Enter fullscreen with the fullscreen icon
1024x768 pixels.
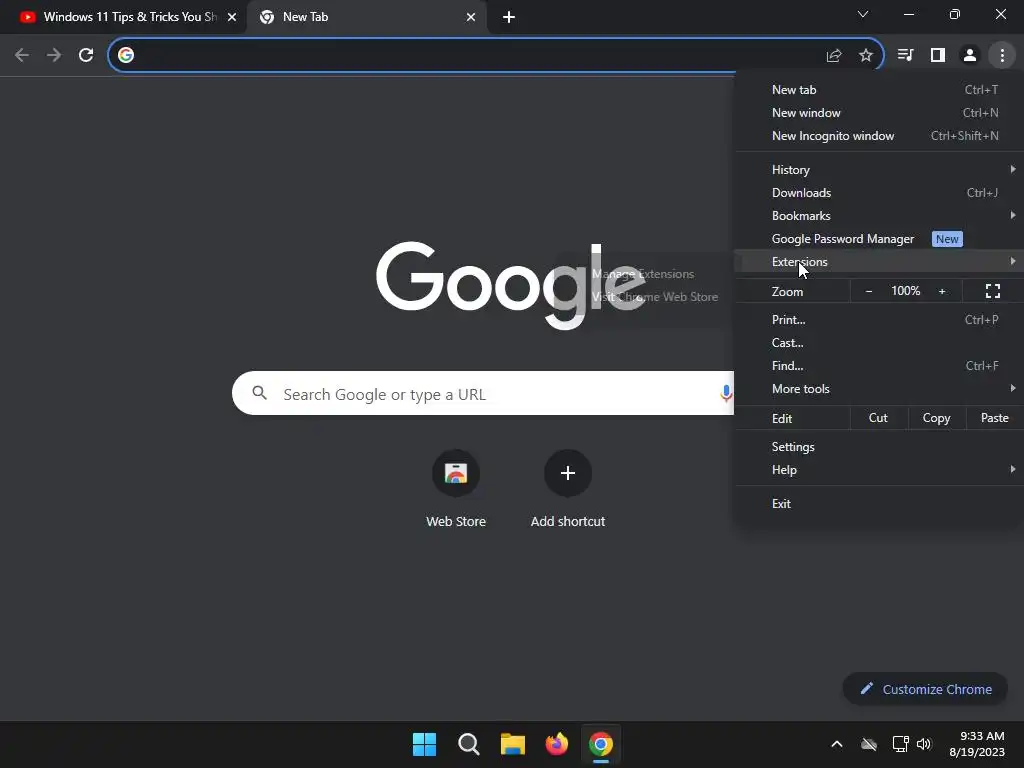pyautogui.click(x=993, y=291)
